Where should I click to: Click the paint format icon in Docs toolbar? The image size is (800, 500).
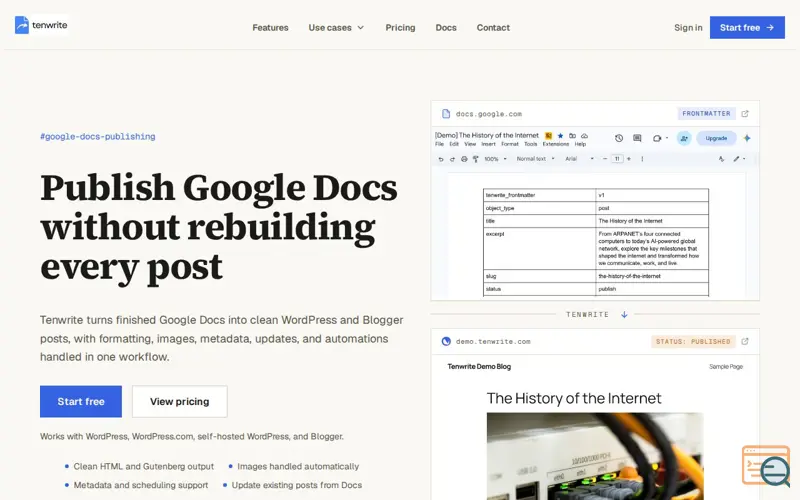(476, 159)
